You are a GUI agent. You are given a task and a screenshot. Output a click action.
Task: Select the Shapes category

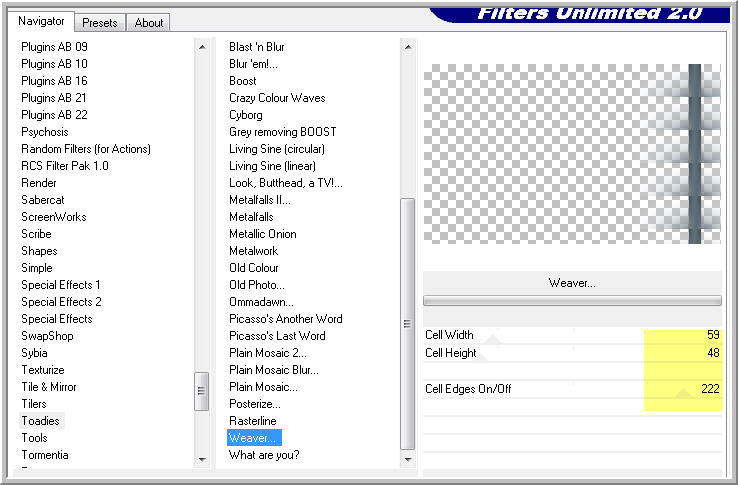point(39,251)
